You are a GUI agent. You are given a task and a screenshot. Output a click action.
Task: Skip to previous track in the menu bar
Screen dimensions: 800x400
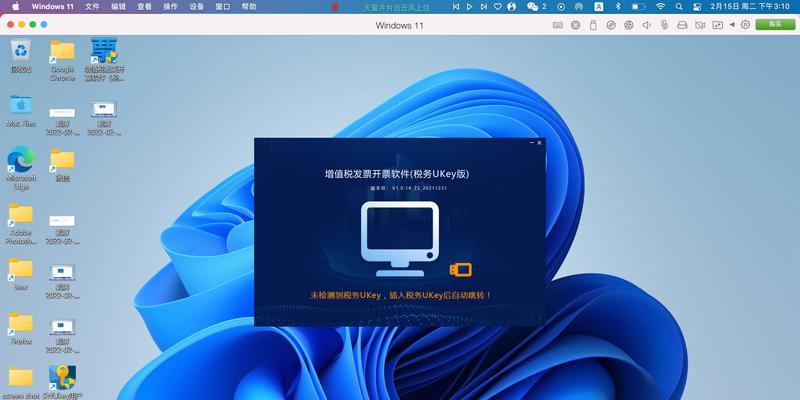click(x=456, y=7)
